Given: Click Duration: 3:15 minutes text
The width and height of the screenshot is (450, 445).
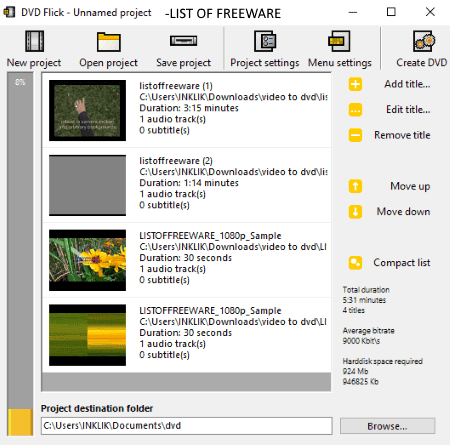Looking at the screenshot, I should point(189,108).
